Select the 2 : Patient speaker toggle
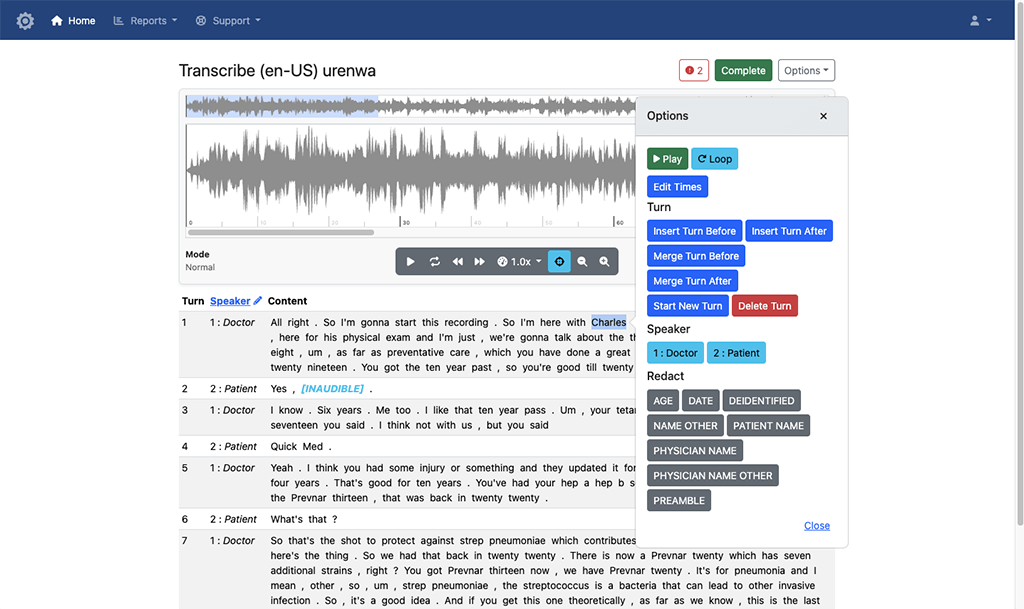 [x=736, y=353]
